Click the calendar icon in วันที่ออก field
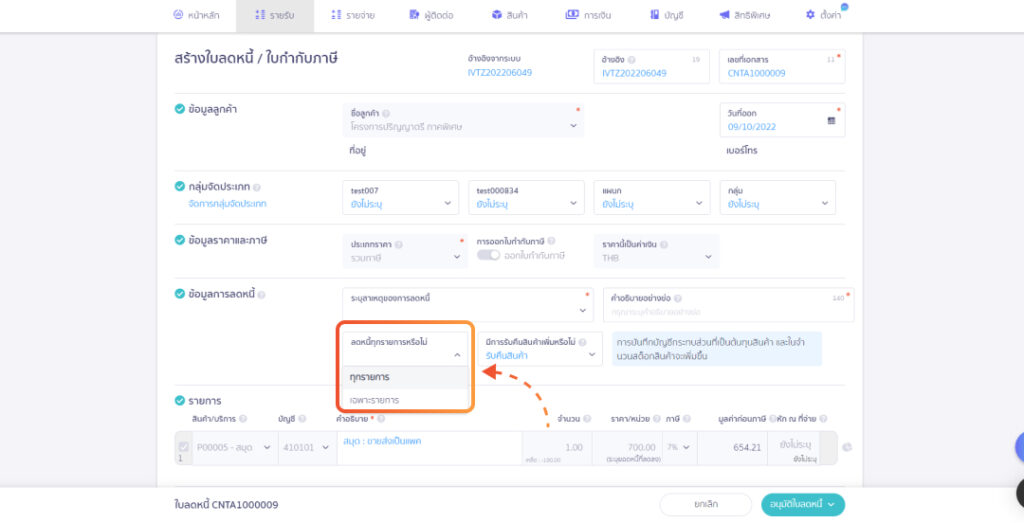 click(831, 121)
